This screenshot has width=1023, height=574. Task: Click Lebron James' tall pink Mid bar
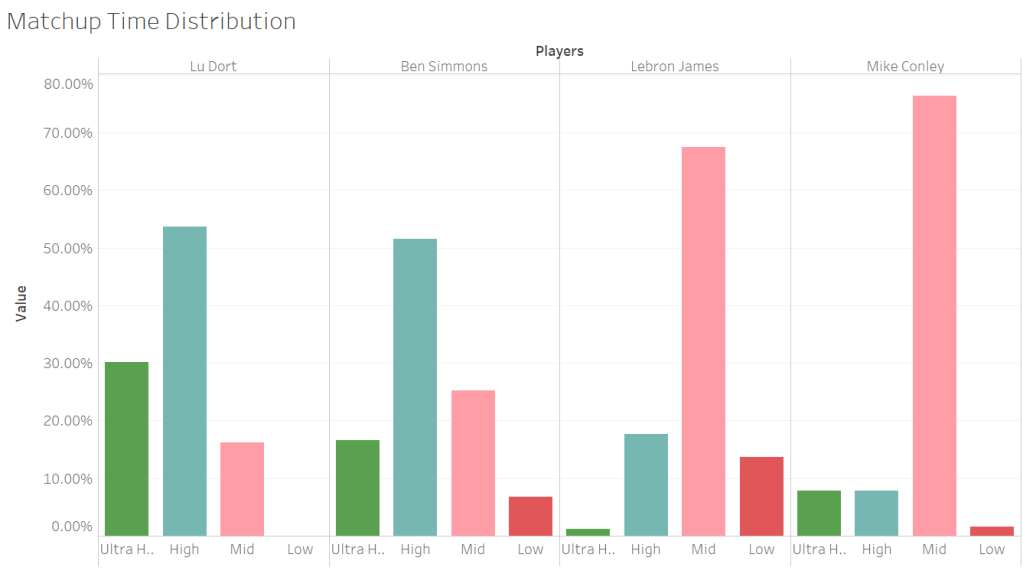coord(703,340)
